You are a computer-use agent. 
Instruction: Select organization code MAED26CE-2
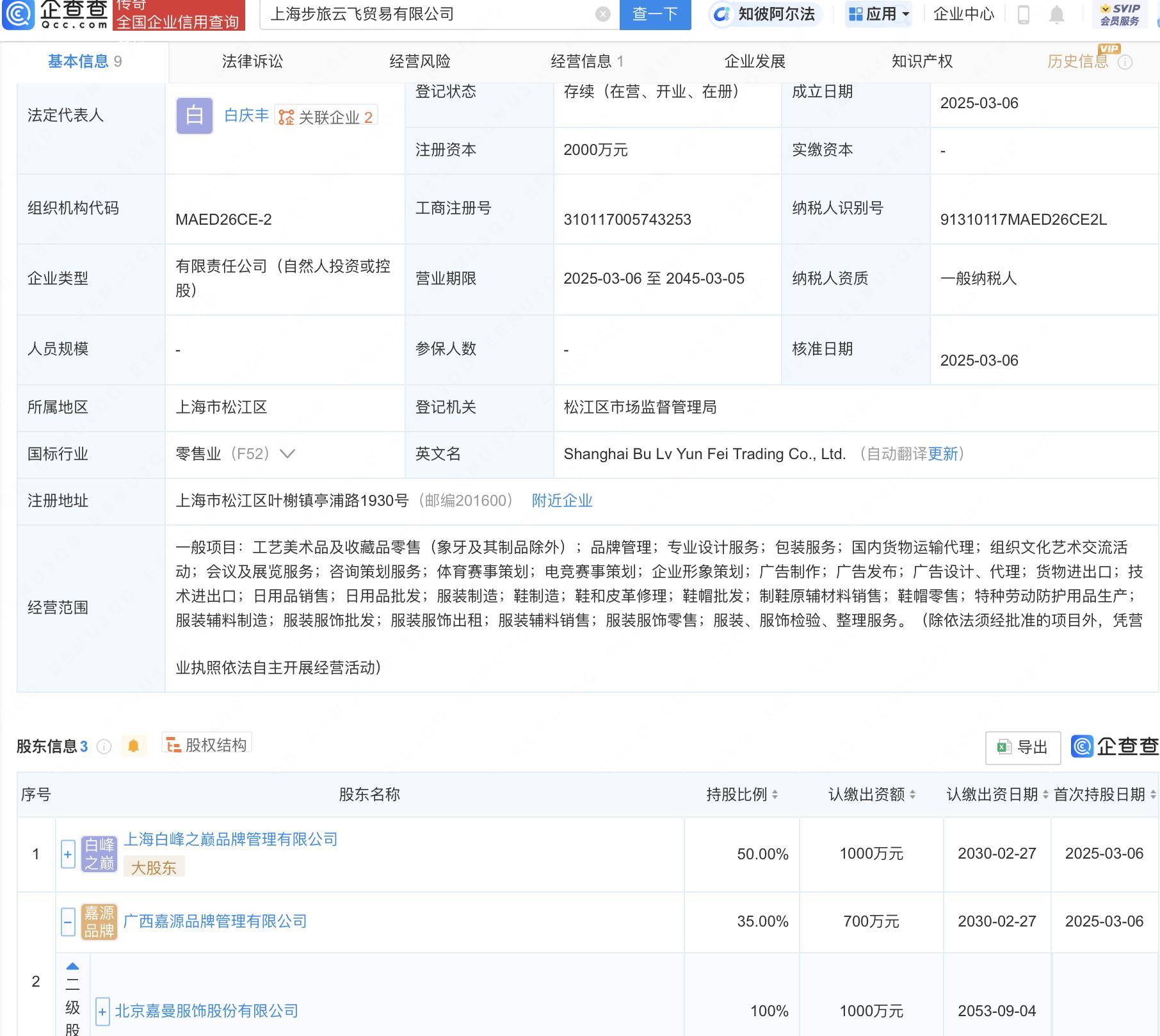tap(223, 220)
